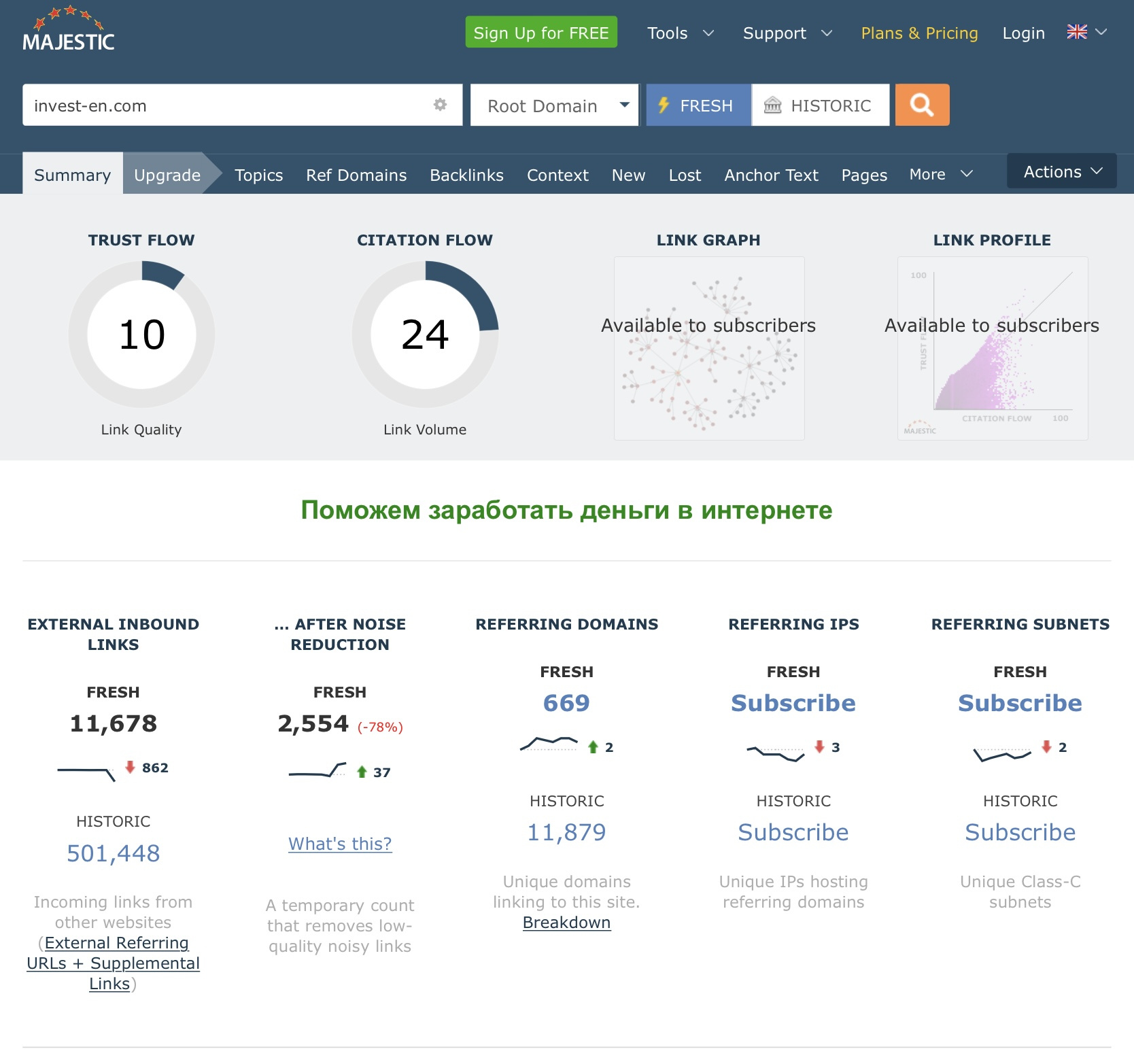1134x1064 pixels.
Task: Expand the Tools menu
Action: pos(681,33)
